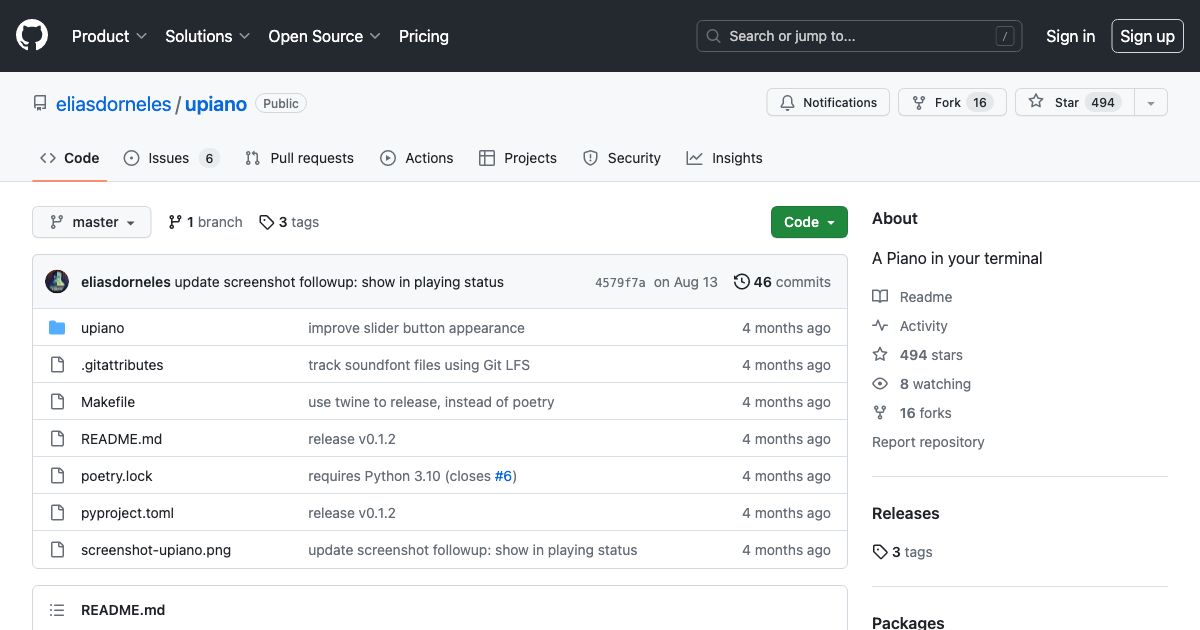
Task: Click commit message about slider button appearance
Action: [416, 327]
